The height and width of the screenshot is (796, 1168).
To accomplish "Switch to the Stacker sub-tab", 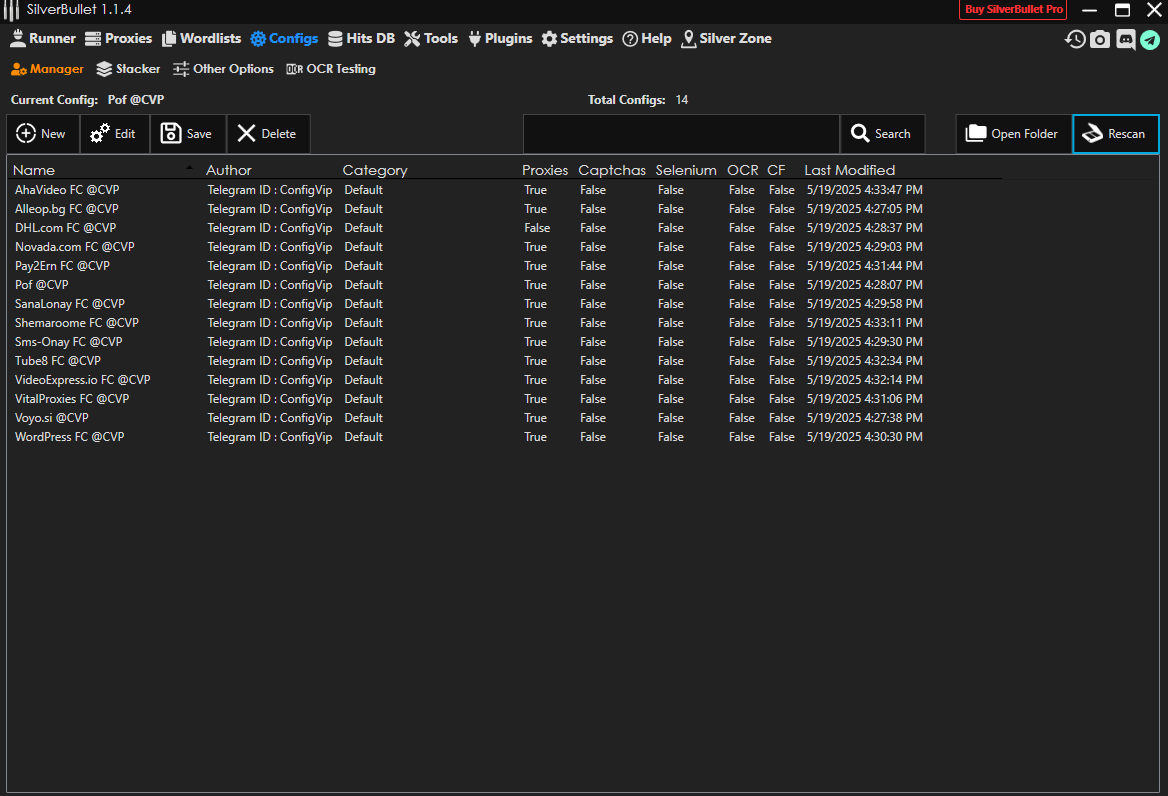I will (128, 69).
